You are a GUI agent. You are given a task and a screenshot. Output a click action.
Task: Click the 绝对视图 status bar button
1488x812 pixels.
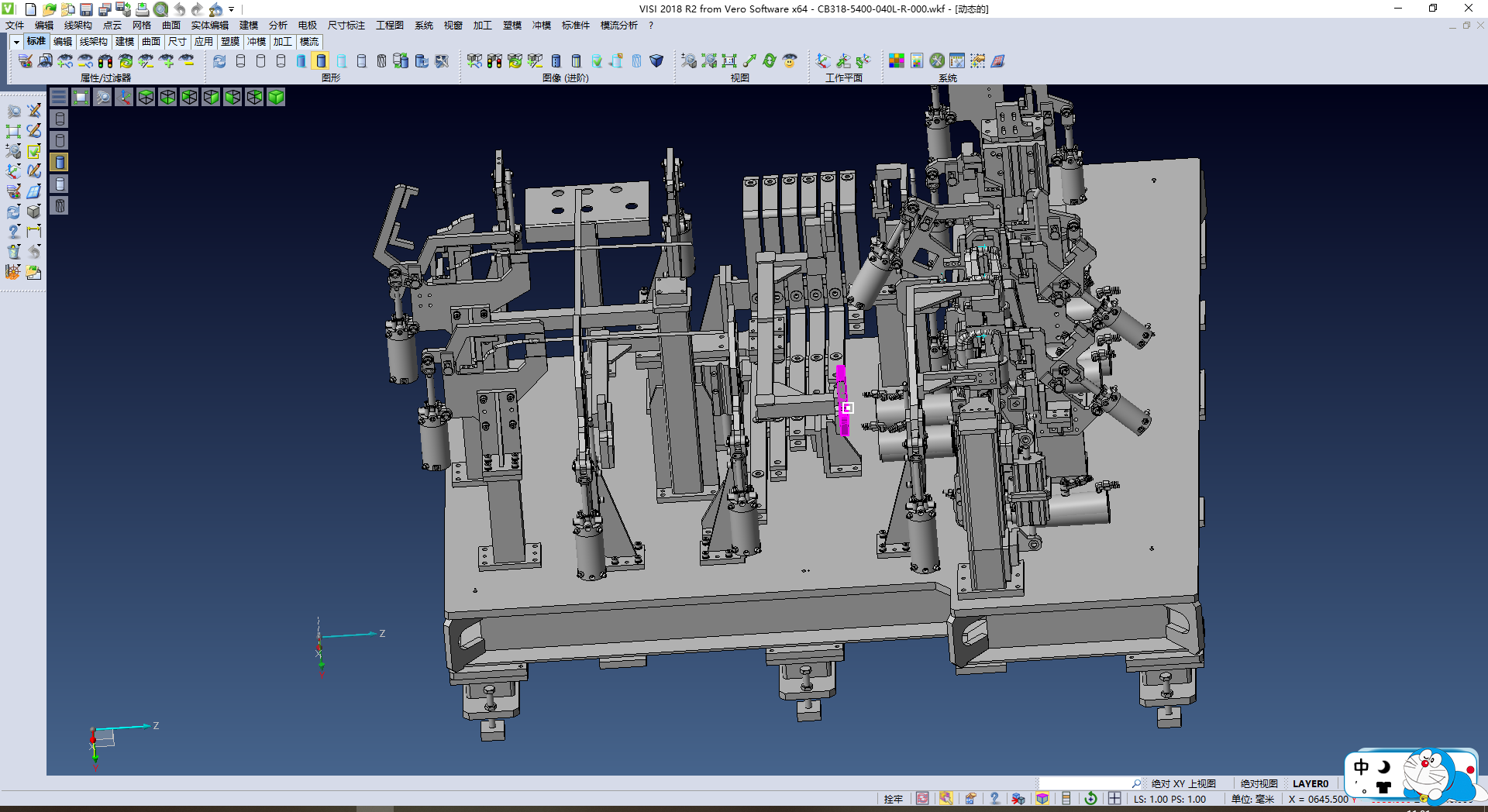1259,784
